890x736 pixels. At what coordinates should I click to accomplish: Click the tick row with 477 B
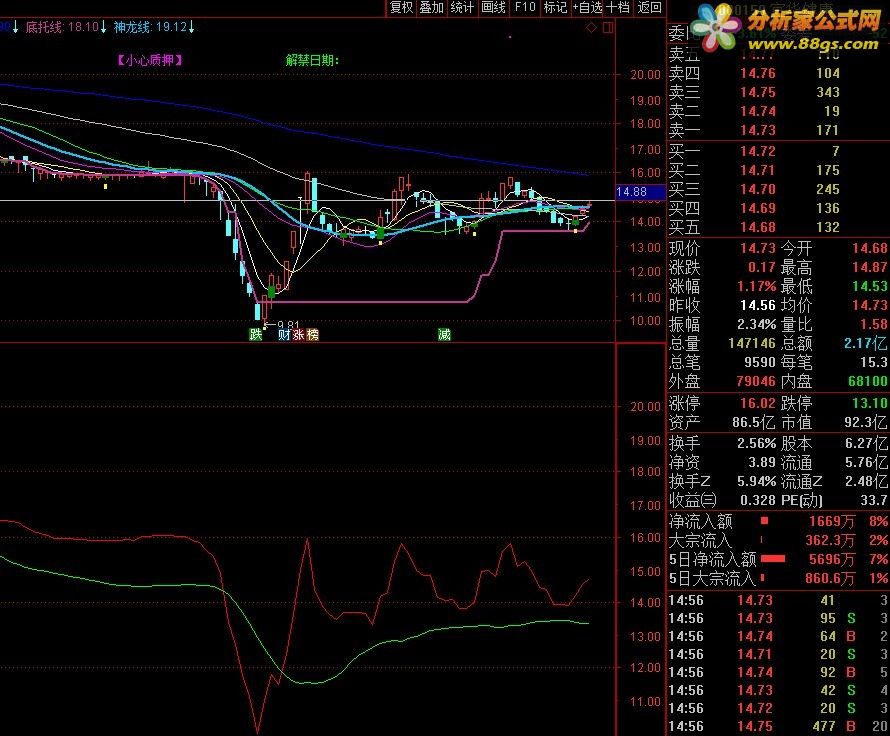(779, 726)
